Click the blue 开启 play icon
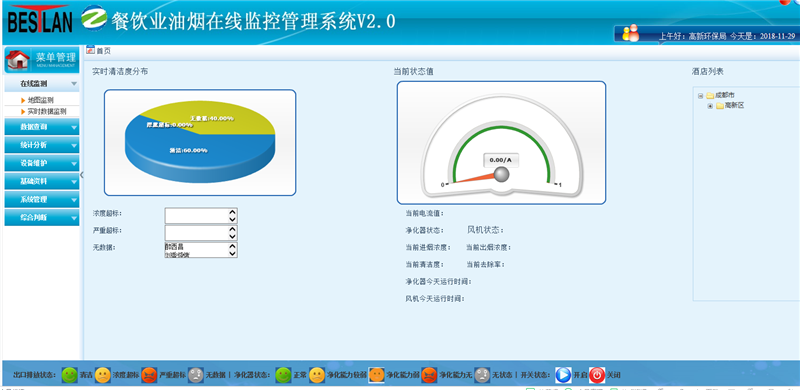 tap(563, 375)
